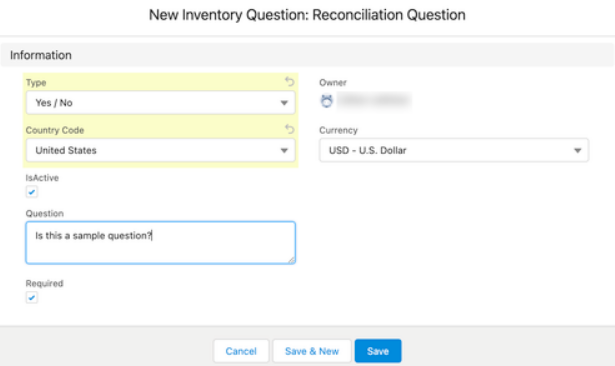
Task: Click the Type dropdown arrow
Action: [x=284, y=103]
